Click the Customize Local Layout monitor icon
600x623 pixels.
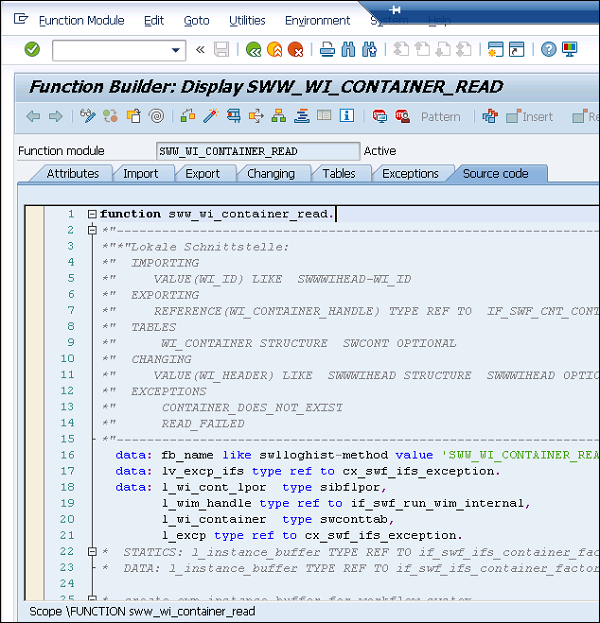coord(569,49)
